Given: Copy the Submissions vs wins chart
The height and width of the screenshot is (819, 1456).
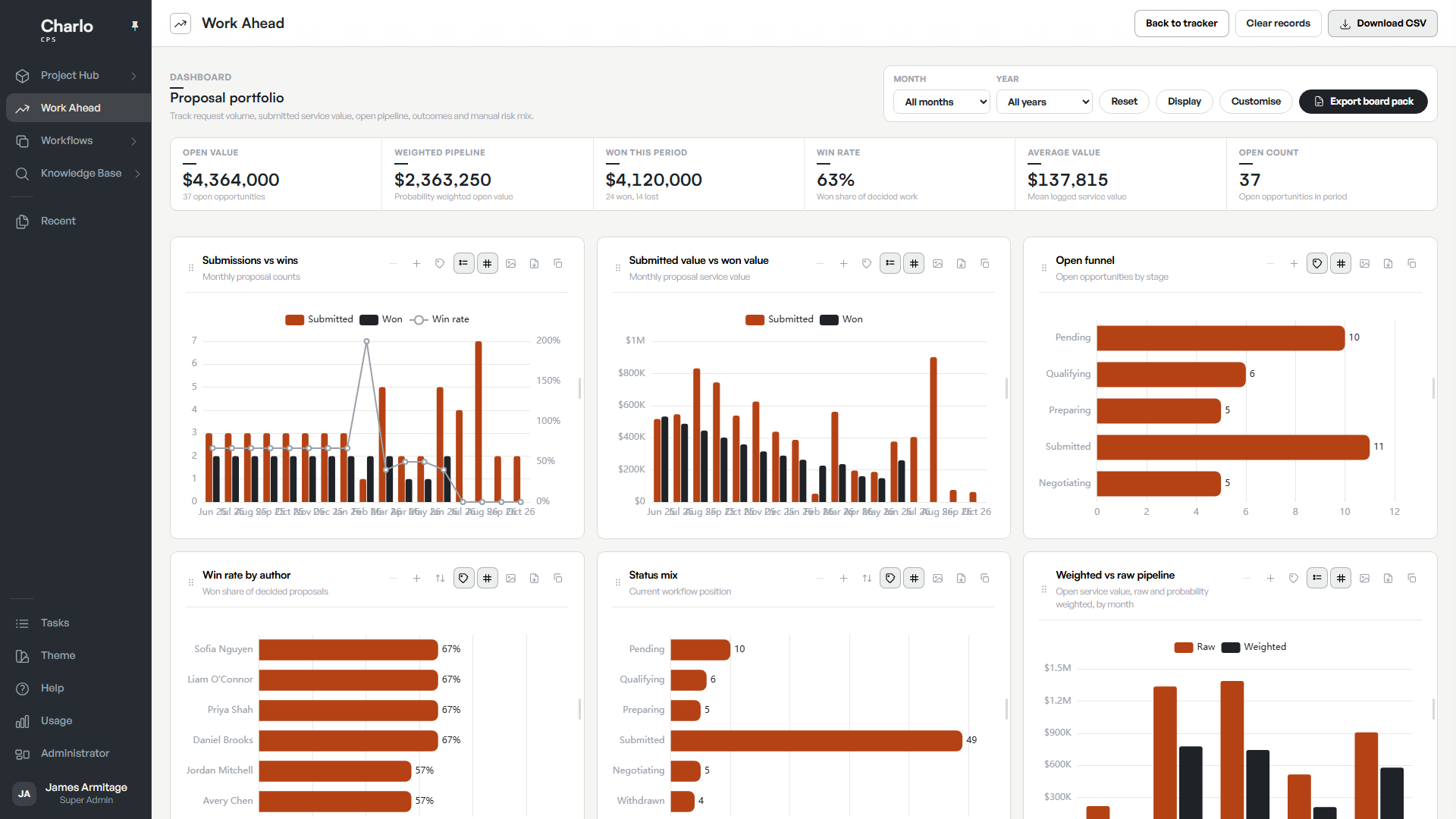Looking at the screenshot, I should pos(558,264).
